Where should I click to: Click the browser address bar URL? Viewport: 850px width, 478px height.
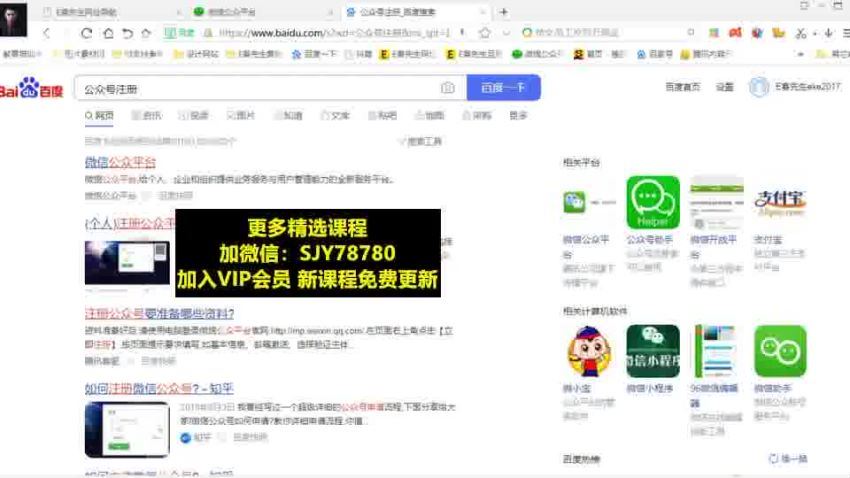(x=333, y=33)
